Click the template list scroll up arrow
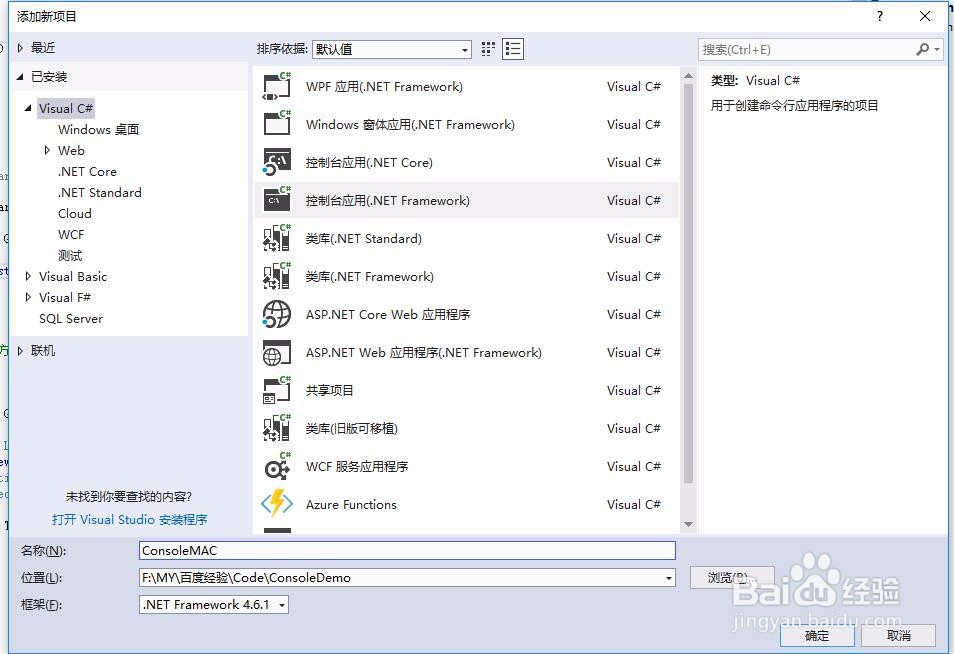This screenshot has height=654, width=954. [x=689, y=76]
